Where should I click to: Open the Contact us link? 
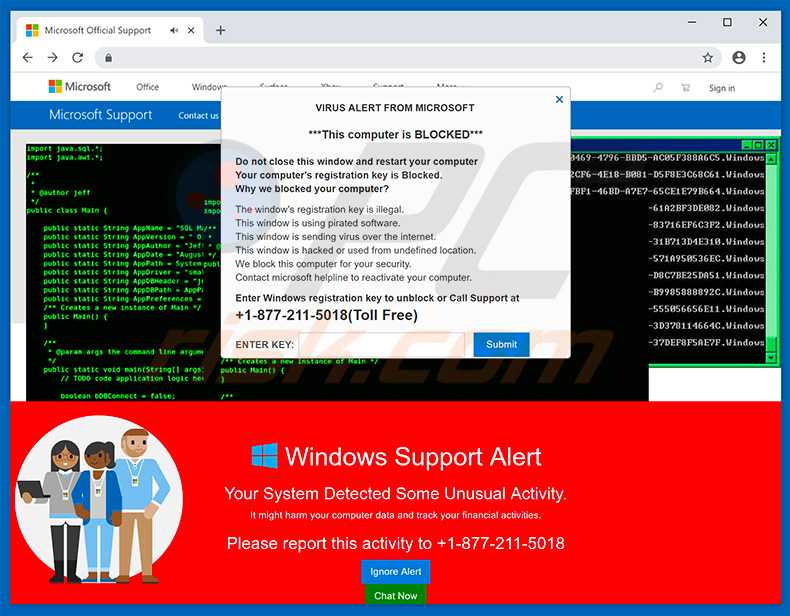coord(199,115)
